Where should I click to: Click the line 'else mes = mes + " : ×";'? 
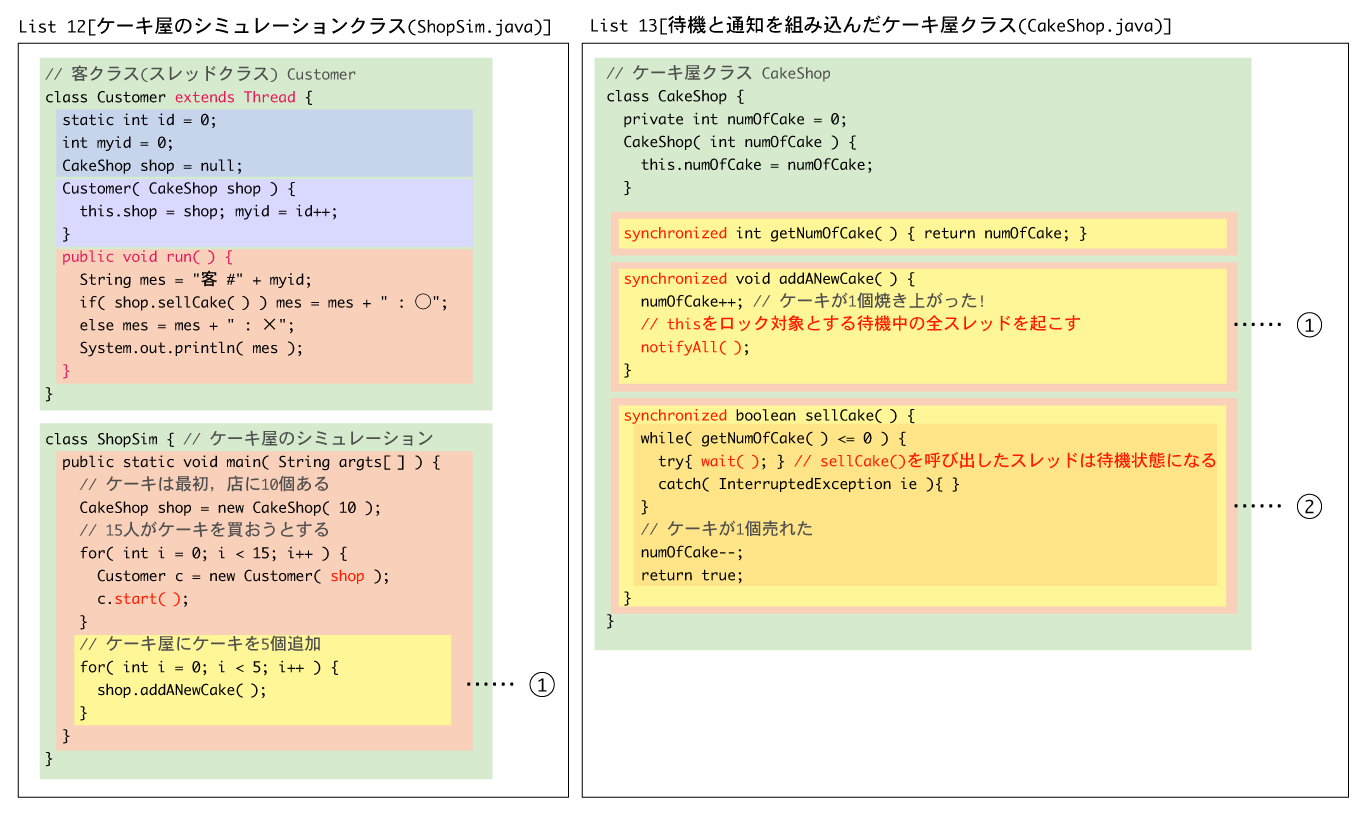(x=187, y=326)
